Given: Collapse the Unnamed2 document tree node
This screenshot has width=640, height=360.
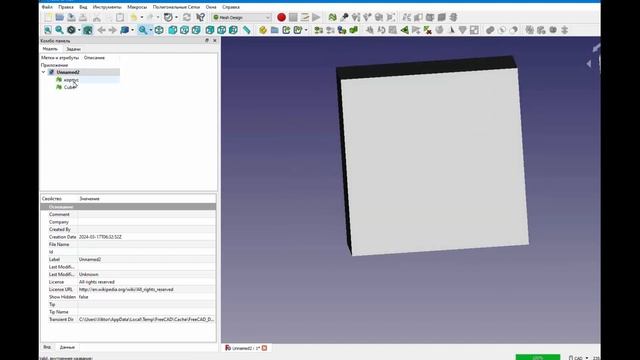Looking at the screenshot, I should (44, 72).
